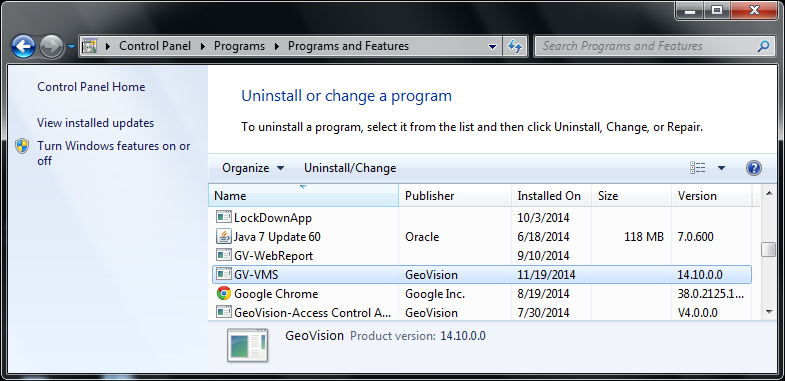Click the list scrollbar up arrow
The width and height of the screenshot is (785, 381).
[x=769, y=192]
